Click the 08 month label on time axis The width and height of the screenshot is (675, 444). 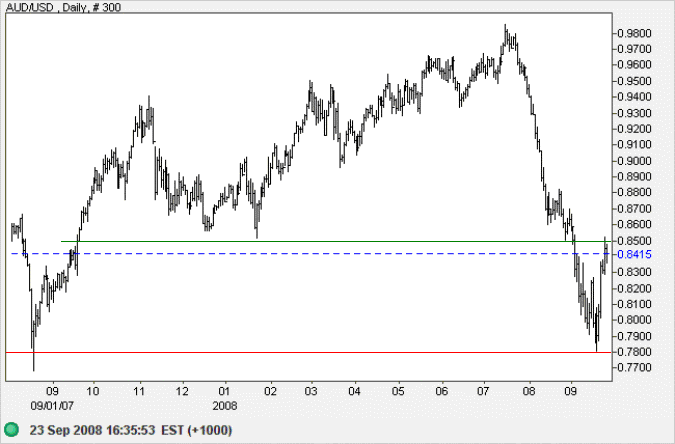click(x=529, y=391)
